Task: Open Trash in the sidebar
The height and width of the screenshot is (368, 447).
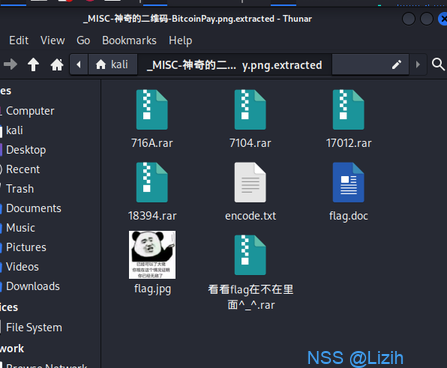Action: [20, 189]
